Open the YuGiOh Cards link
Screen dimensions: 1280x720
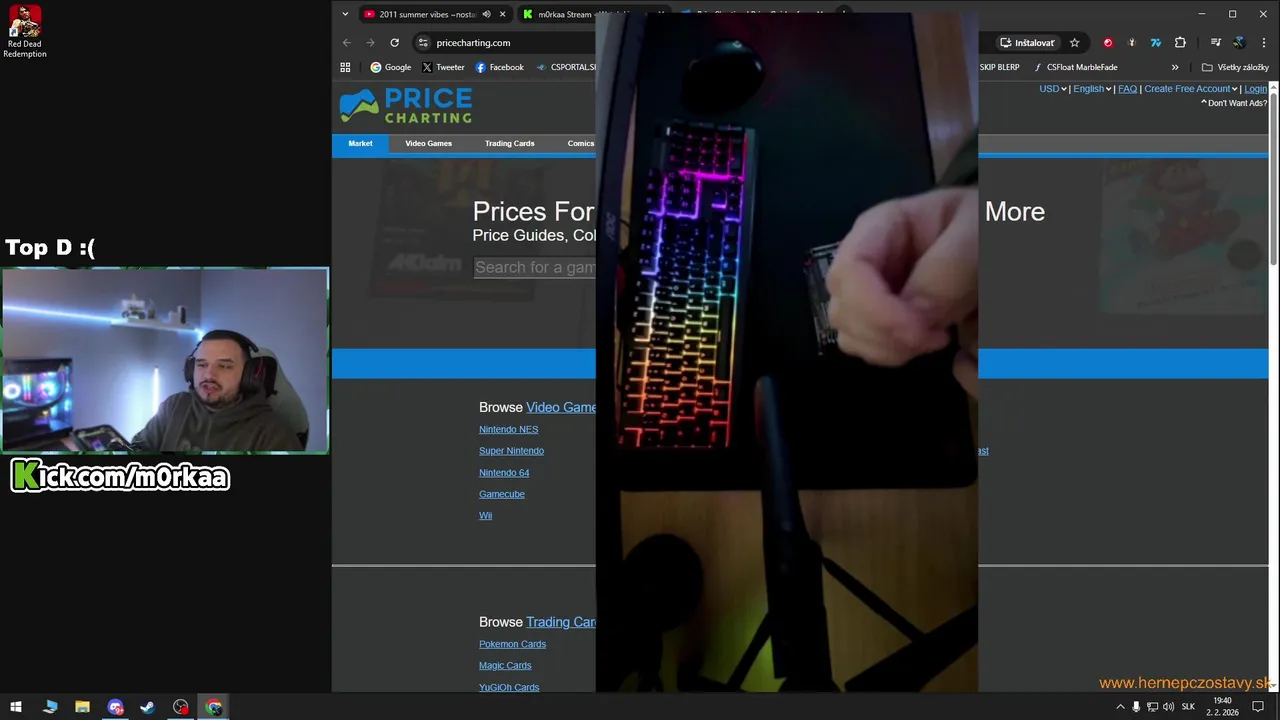(509, 688)
